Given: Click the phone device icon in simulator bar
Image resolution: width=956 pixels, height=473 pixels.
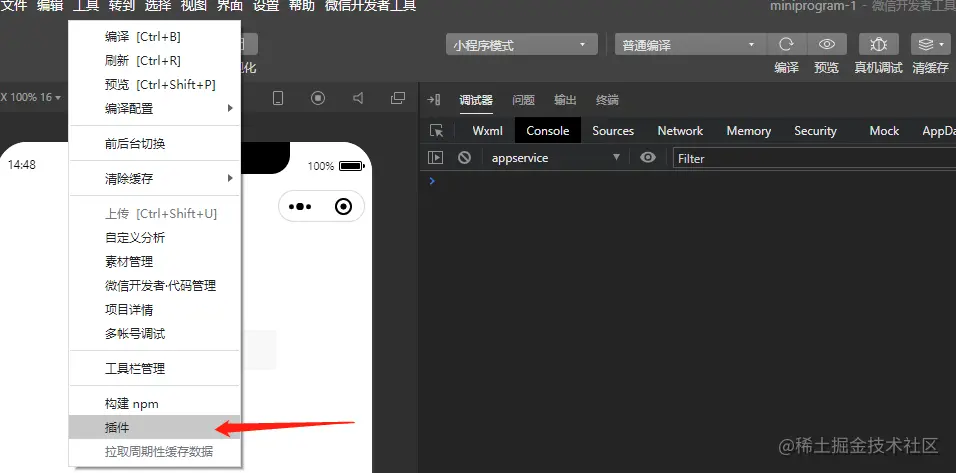Looking at the screenshot, I should pyautogui.click(x=277, y=98).
